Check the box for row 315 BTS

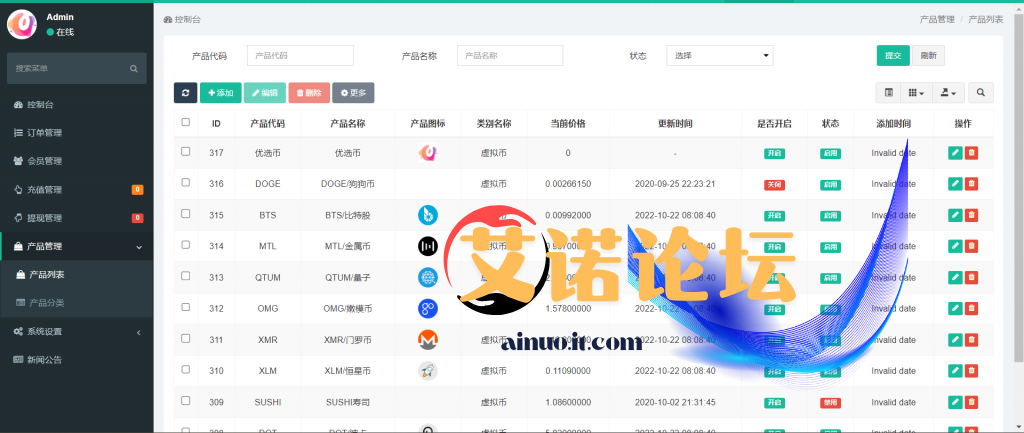(x=185, y=214)
